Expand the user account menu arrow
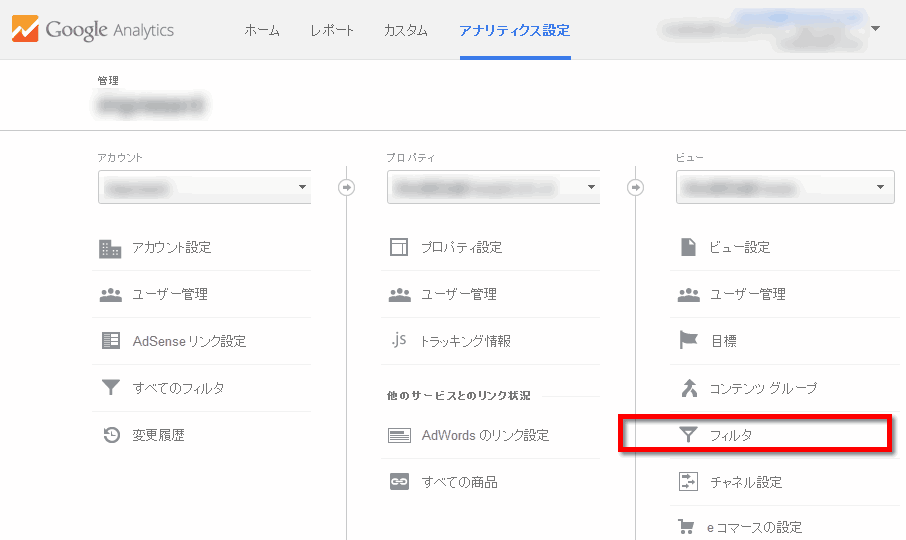The image size is (906, 540). (875, 28)
